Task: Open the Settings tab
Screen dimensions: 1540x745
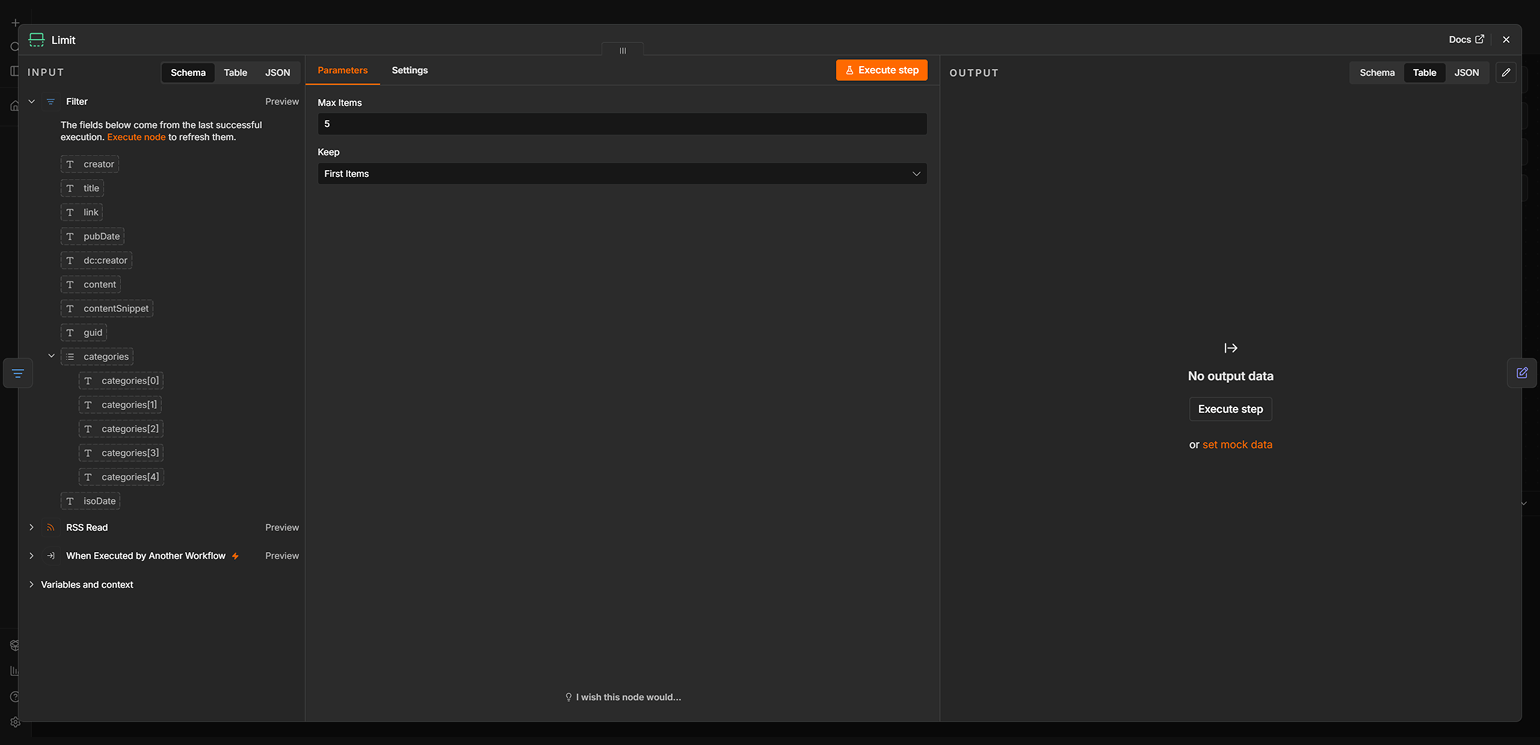Action: 410,70
